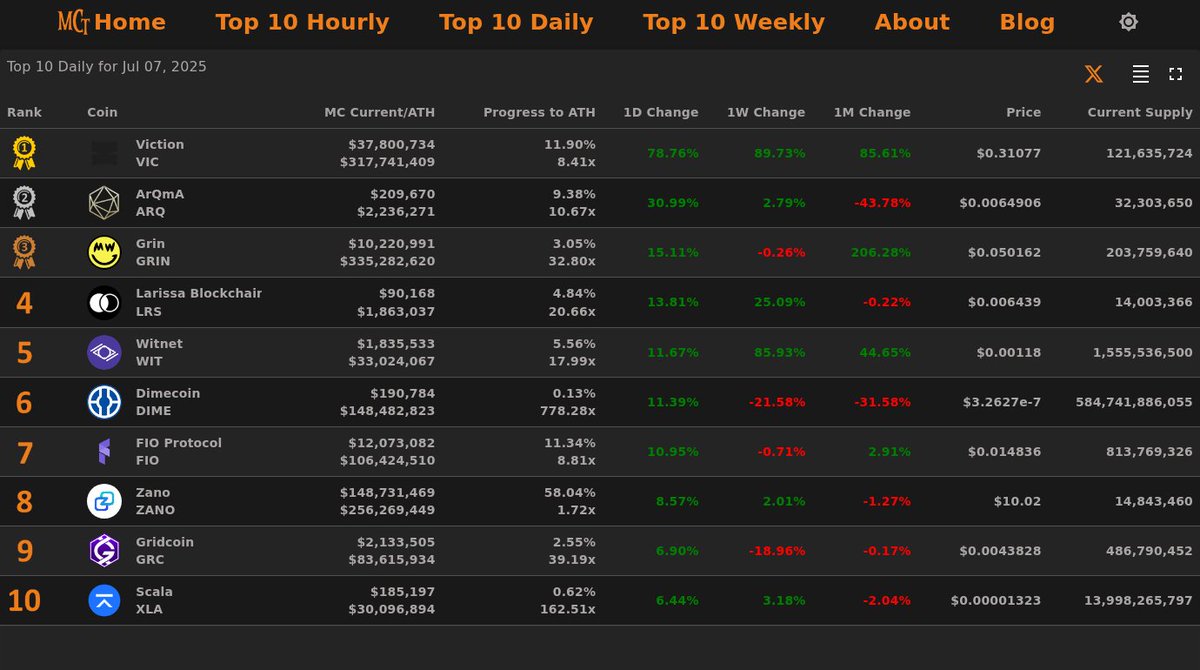This screenshot has height=670, width=1200.
Task: Click the FIO Protocol logo
Action: [103, 451]
